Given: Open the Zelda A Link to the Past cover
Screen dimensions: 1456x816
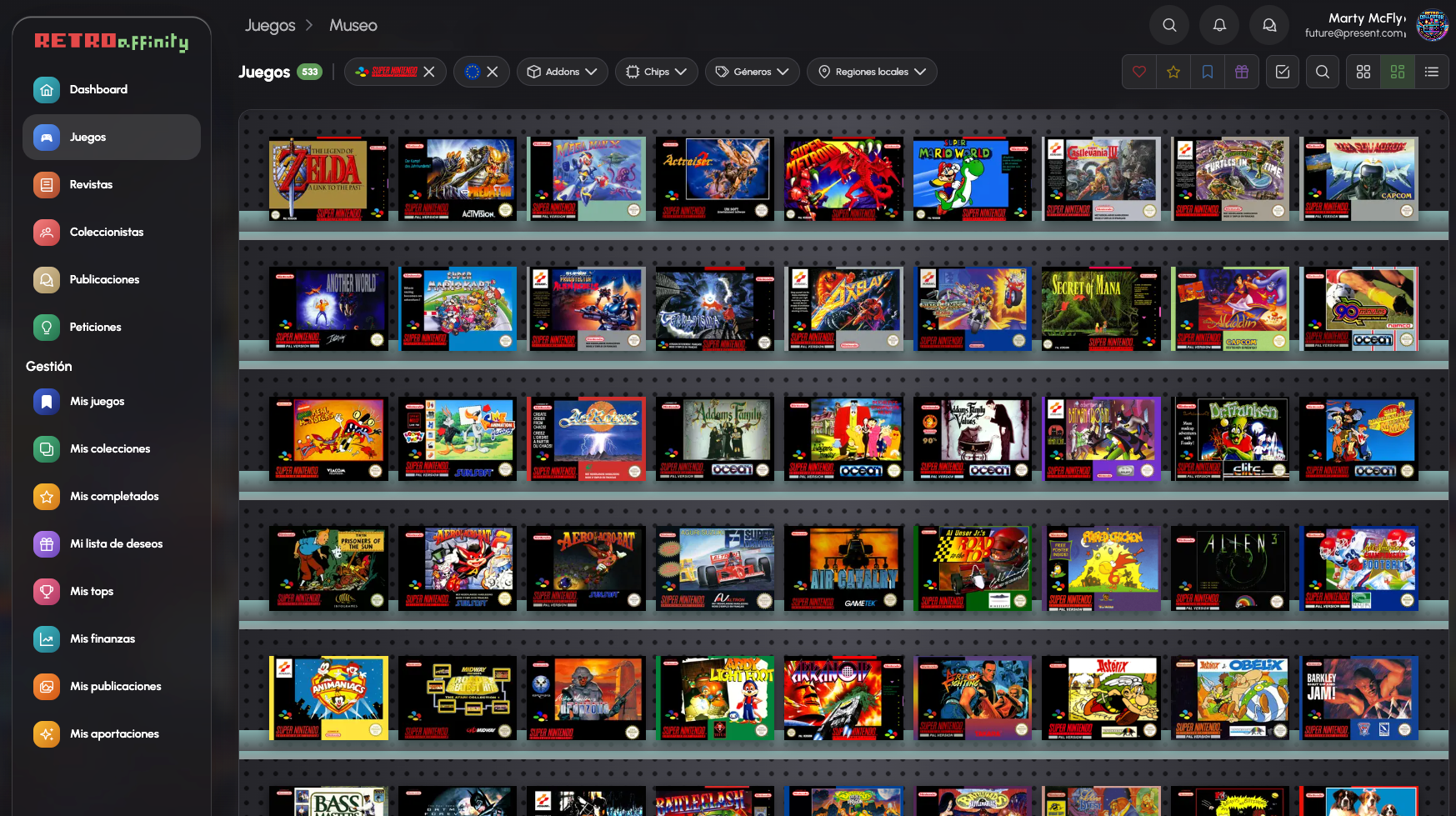Looking at the screenshot, I should 328,179.
